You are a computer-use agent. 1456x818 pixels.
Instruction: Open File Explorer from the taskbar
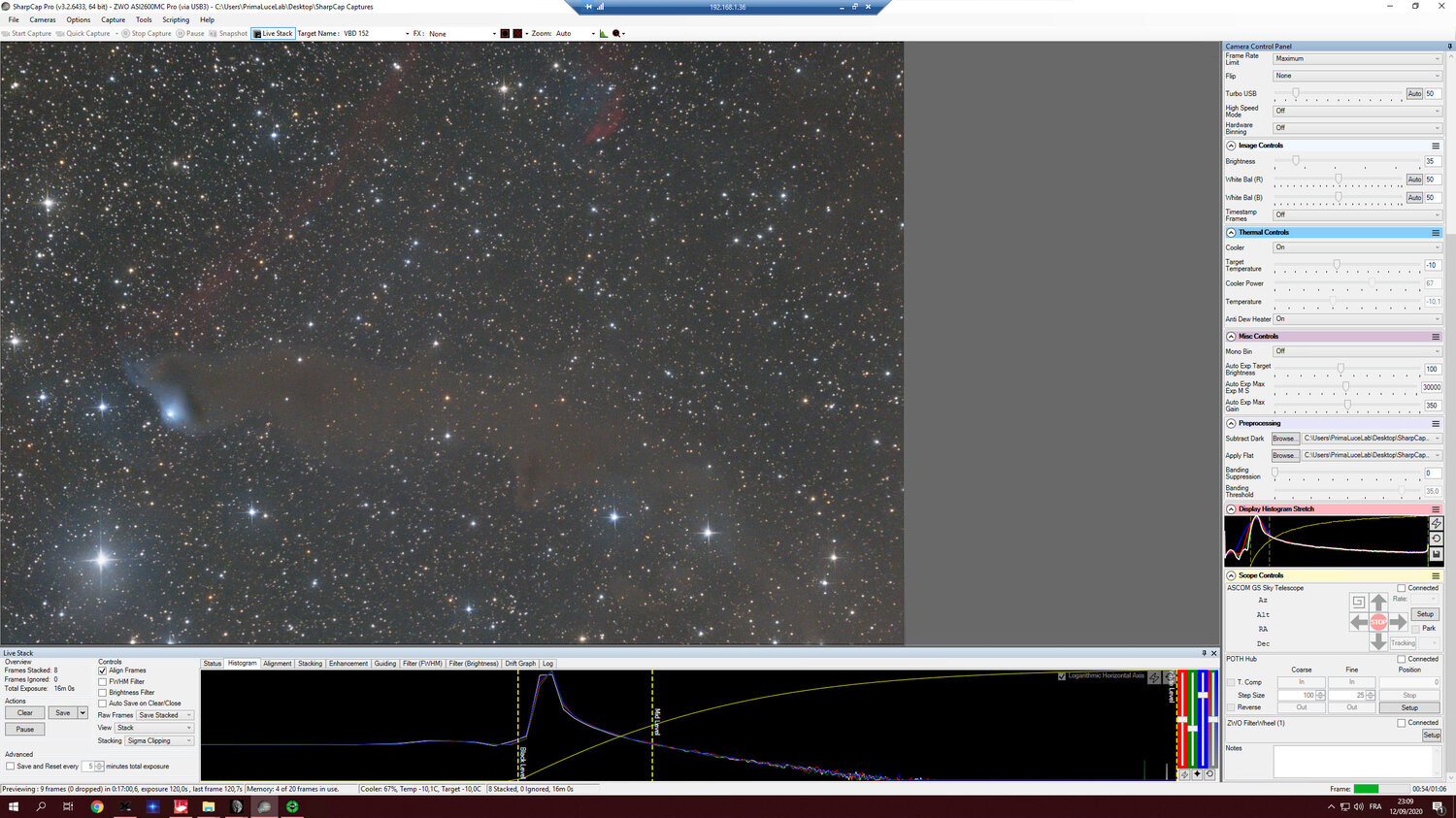coord(208,806)
